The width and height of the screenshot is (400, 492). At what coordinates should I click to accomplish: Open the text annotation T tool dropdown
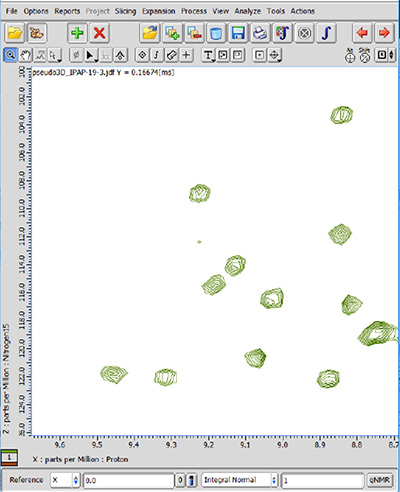(208, 55)
